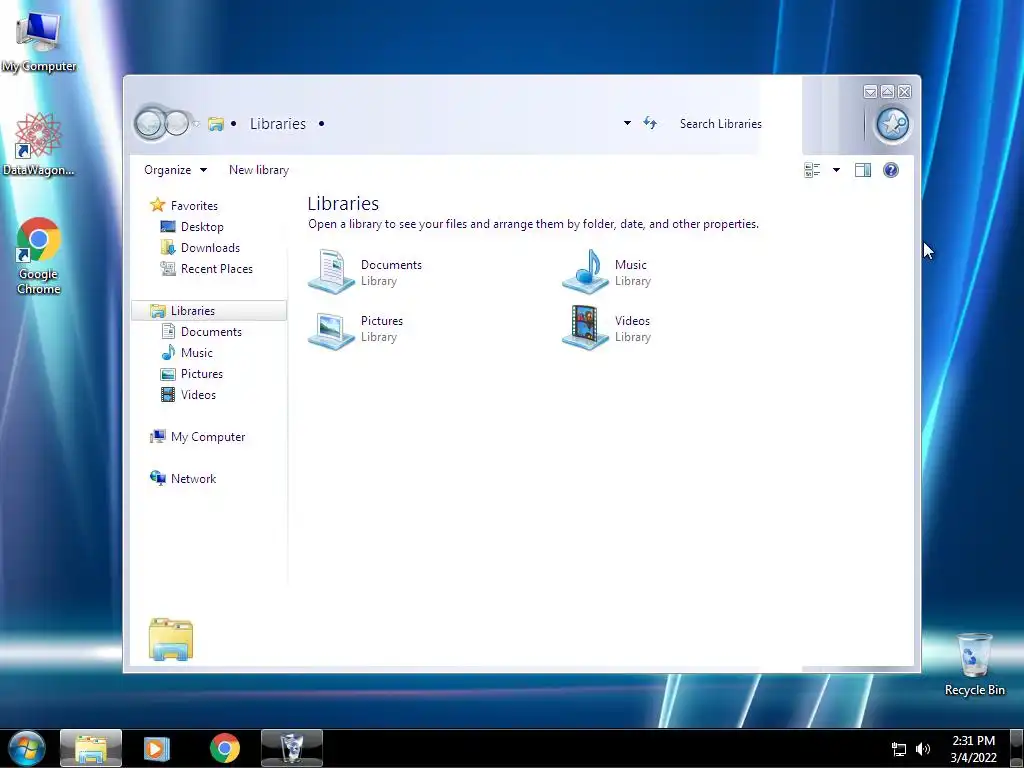The width and height of the screenshot is (1024, 768).
Task: Open Videos in the navigation pane
Action: click(x=198, y=394)
